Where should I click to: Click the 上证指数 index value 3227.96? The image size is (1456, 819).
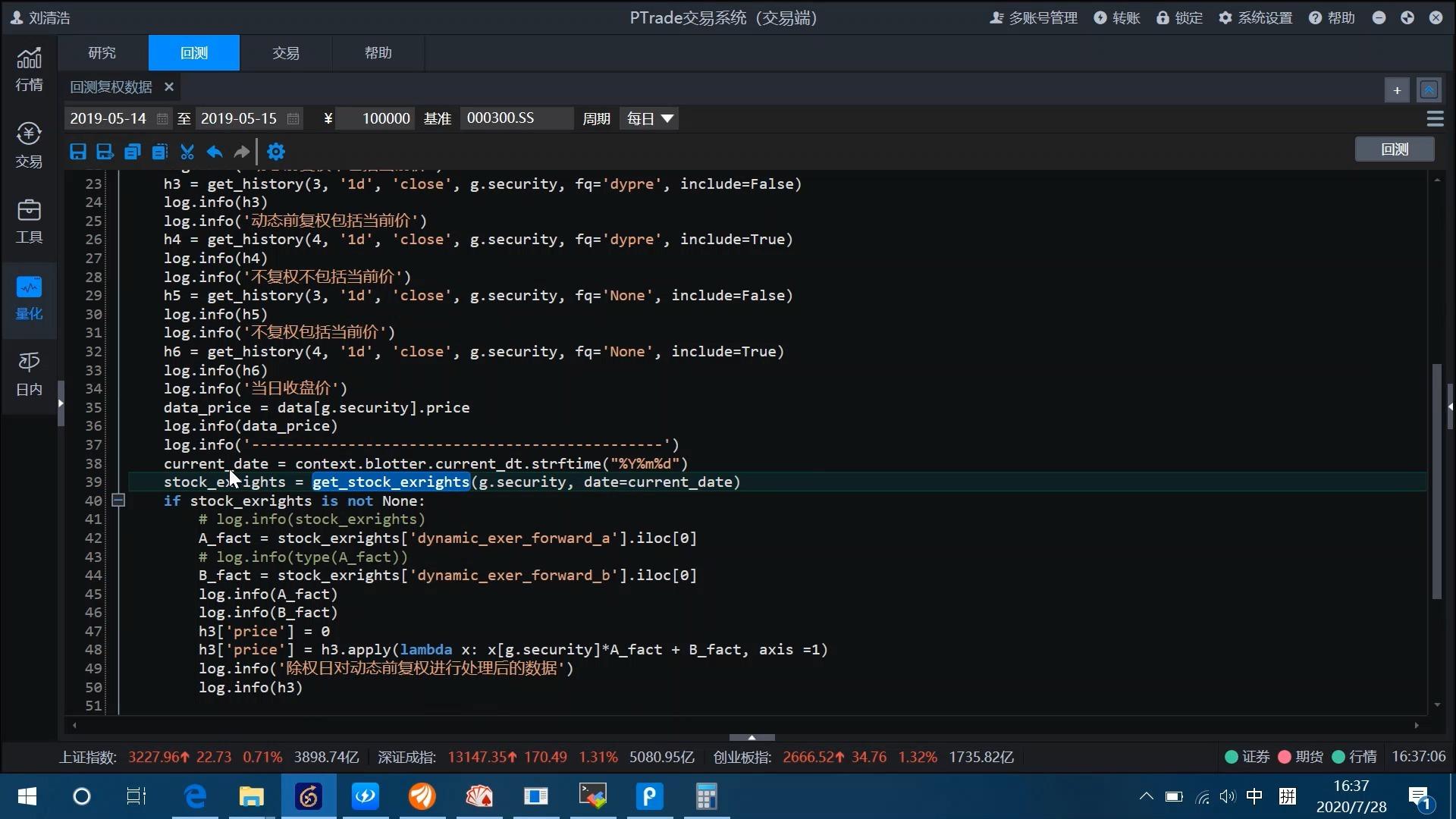pyautogui.click(x=154, y=757)
